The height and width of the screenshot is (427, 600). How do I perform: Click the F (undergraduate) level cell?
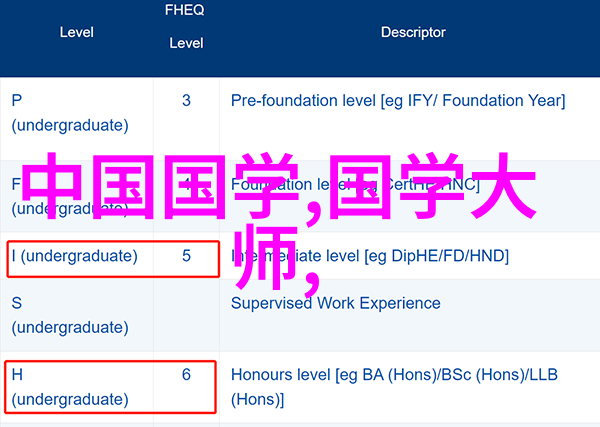tap(70, 196)
